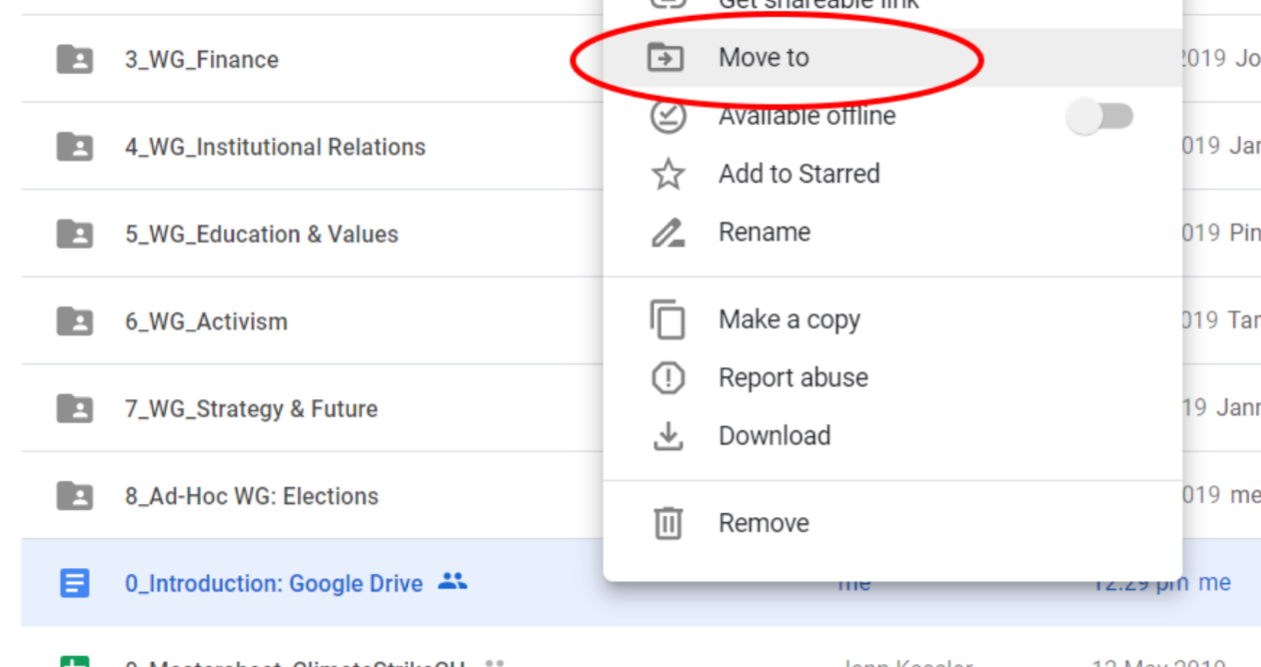Click Download in the context menu

pyautogui.click(x=774, y=436)
